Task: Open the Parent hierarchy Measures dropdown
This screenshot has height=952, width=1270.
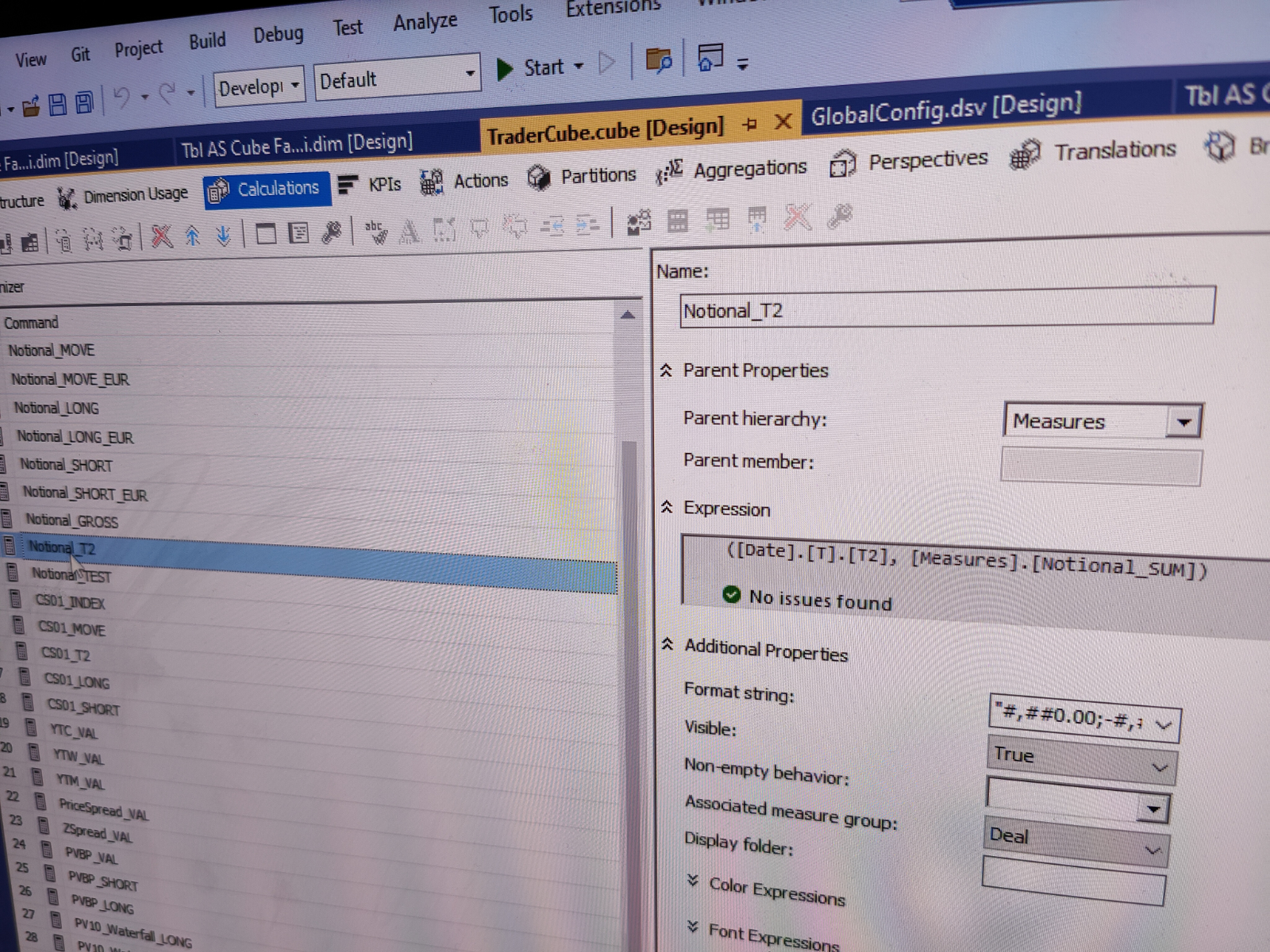Action: 1183,422
